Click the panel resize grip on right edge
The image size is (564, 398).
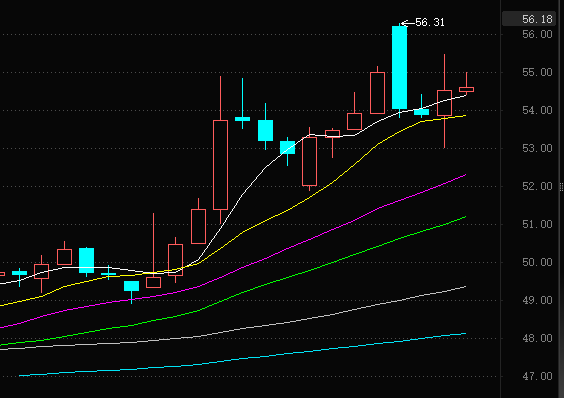point(561,186)
